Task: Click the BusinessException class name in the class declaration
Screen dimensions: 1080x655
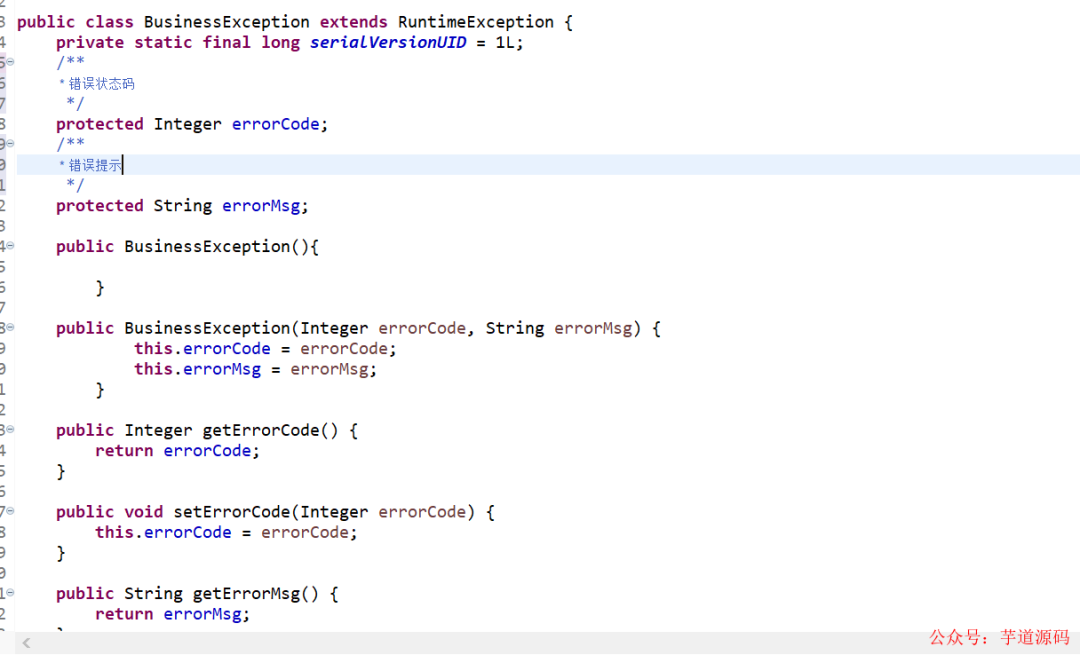Action: pyautogui.click(x=227, y=22)
